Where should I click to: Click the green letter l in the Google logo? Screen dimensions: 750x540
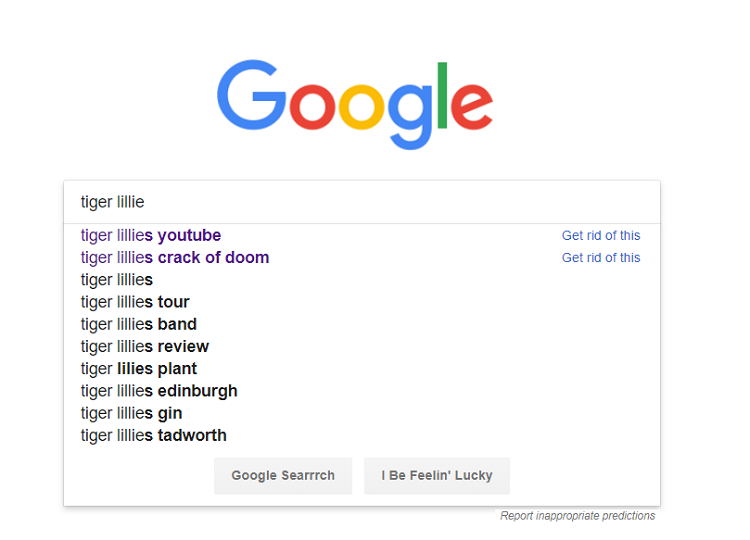click(441, 95)
